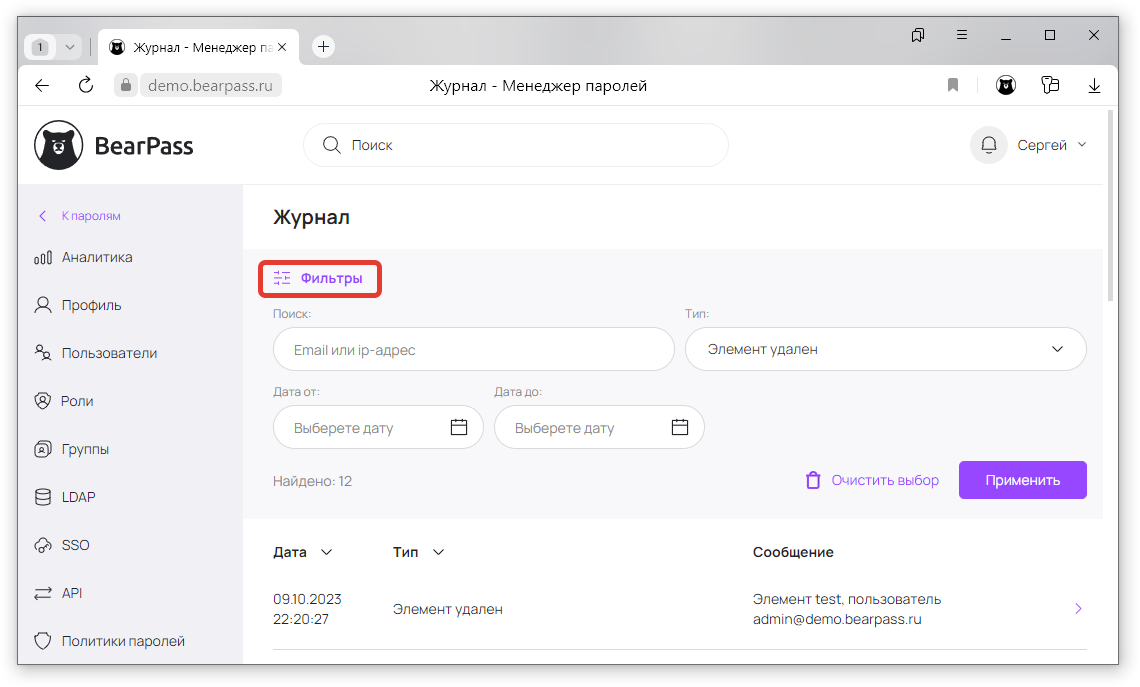This screenshot has width=1140, height=687.
Task: Go to Пользователи section
Action: (109, 353)
